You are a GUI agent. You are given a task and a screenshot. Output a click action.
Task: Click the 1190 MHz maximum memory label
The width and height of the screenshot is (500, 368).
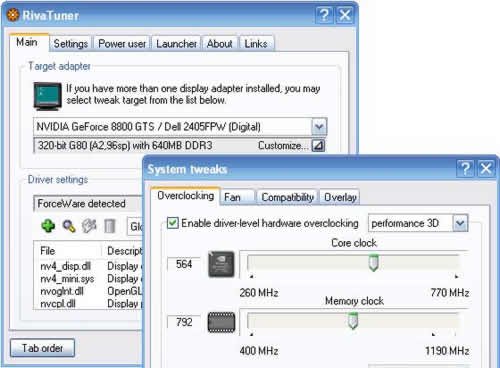tap(447, 351)
